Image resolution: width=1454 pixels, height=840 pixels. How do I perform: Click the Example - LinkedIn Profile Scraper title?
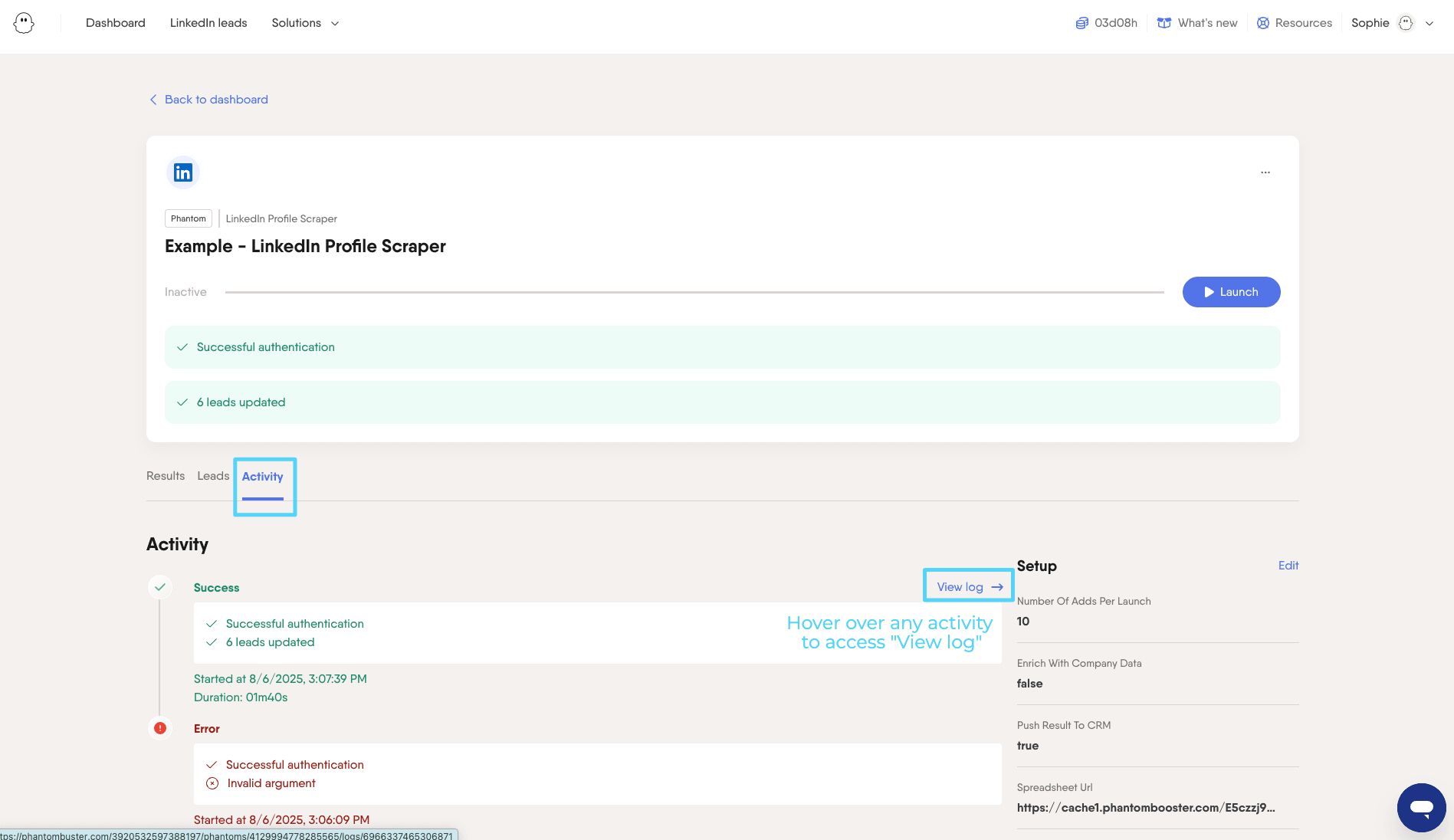(305, 246)
